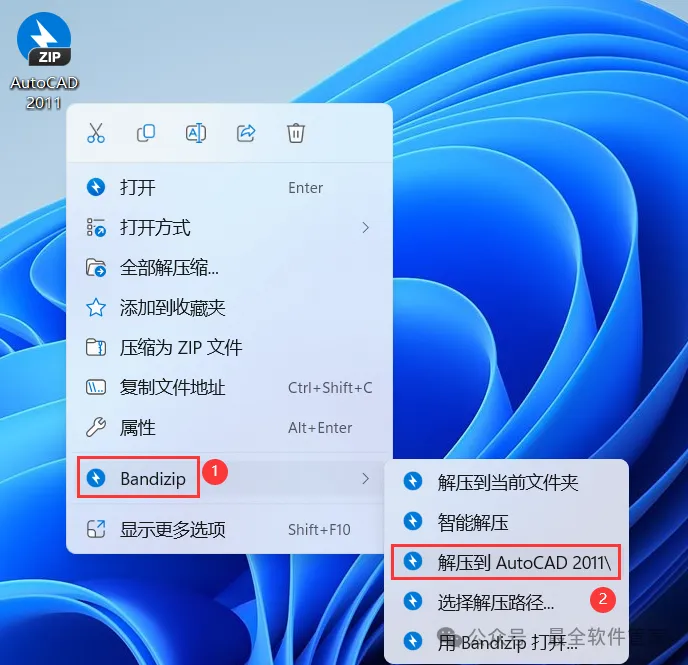Click the wrench icon beside 属性
Image resolution: width=688 pixels, height=665 pixels.
point(96,427)
